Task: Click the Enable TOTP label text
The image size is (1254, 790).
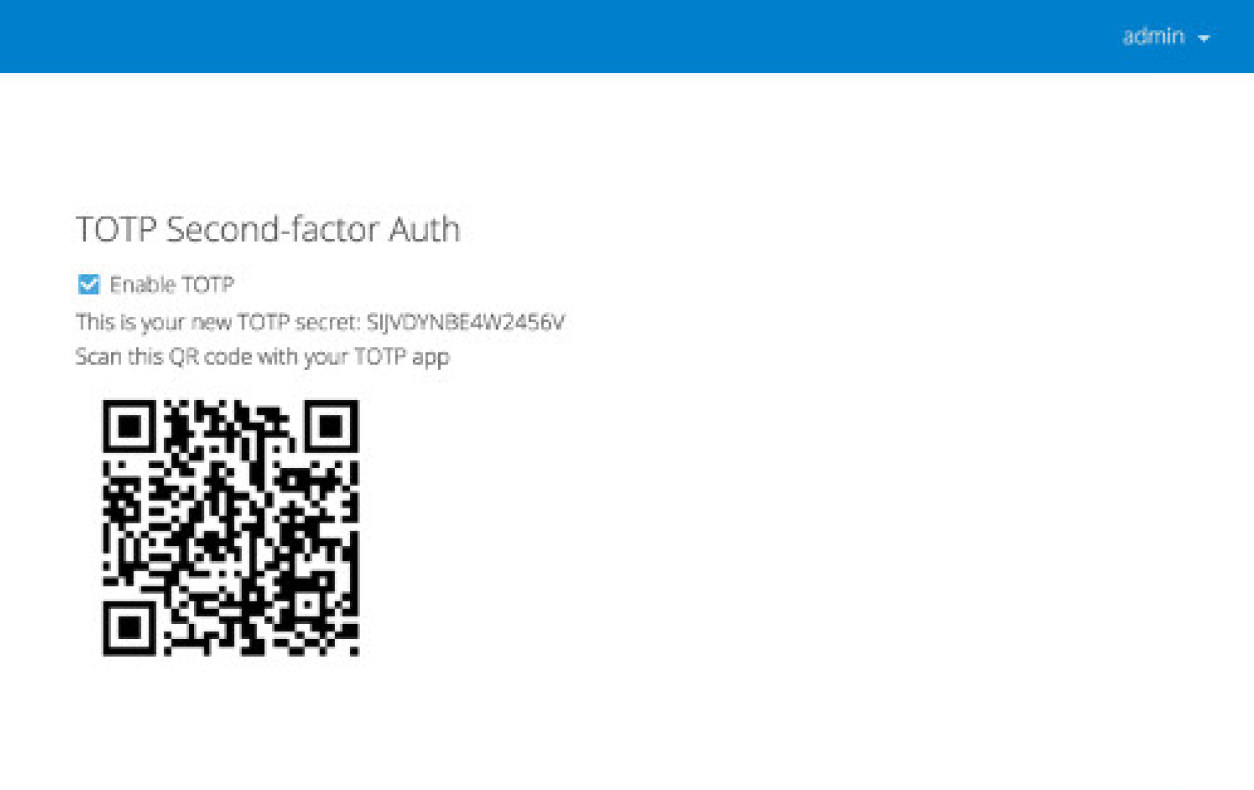Action: (x=170, y=284)
